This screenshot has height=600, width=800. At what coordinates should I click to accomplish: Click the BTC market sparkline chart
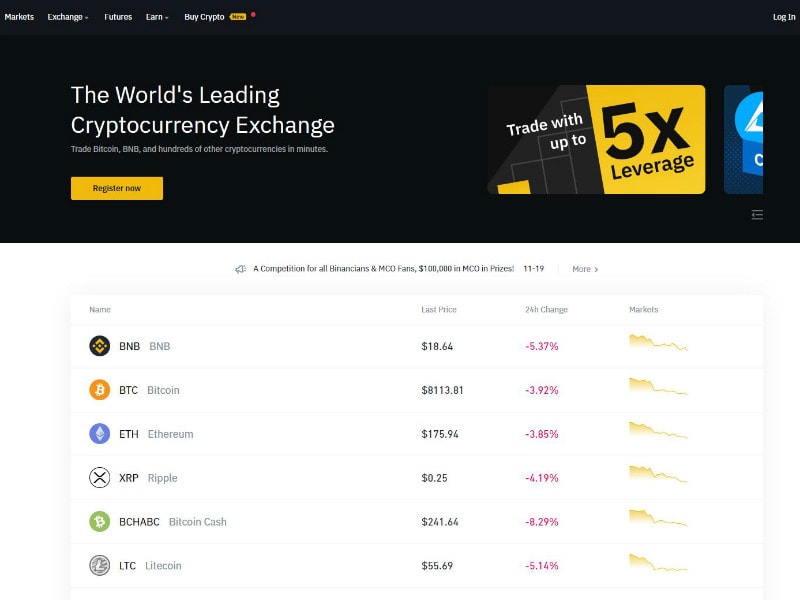pyautogui.click(x=658, y=386)
